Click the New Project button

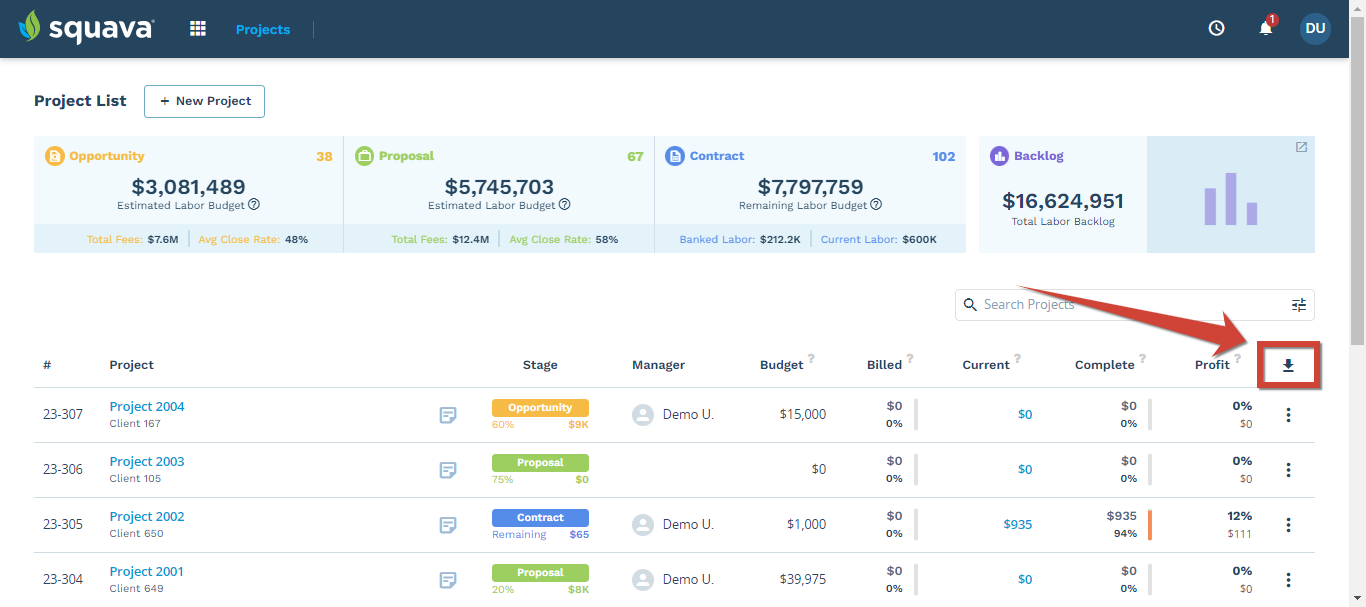[x=204, y=101]
